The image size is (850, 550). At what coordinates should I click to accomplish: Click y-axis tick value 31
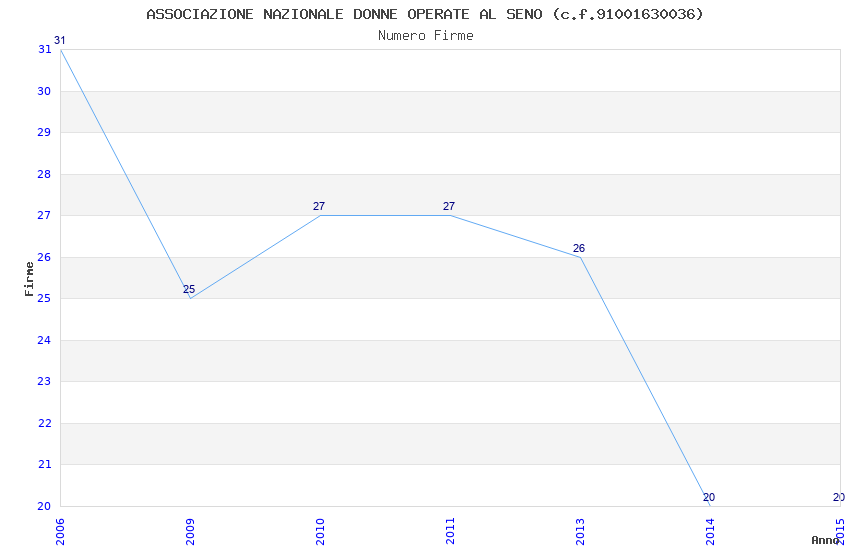click(x=44, y=49)
